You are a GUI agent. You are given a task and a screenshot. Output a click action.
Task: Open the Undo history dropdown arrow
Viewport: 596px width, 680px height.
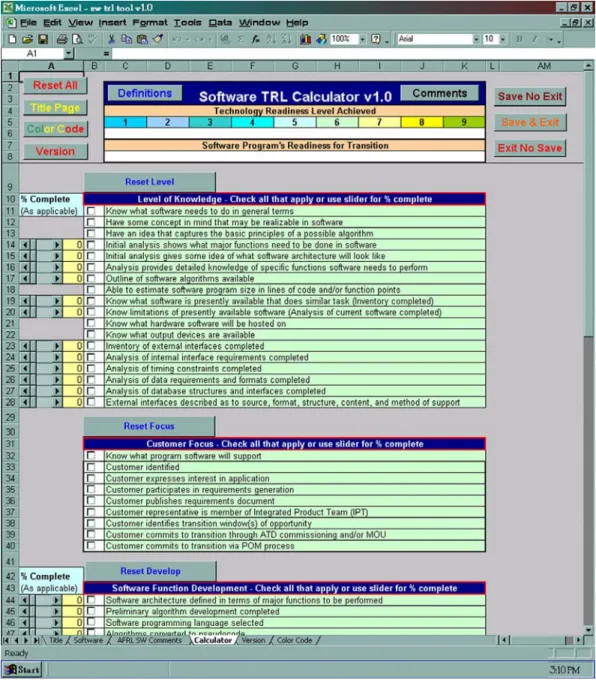pyautogui.click(x=188, y=39)
